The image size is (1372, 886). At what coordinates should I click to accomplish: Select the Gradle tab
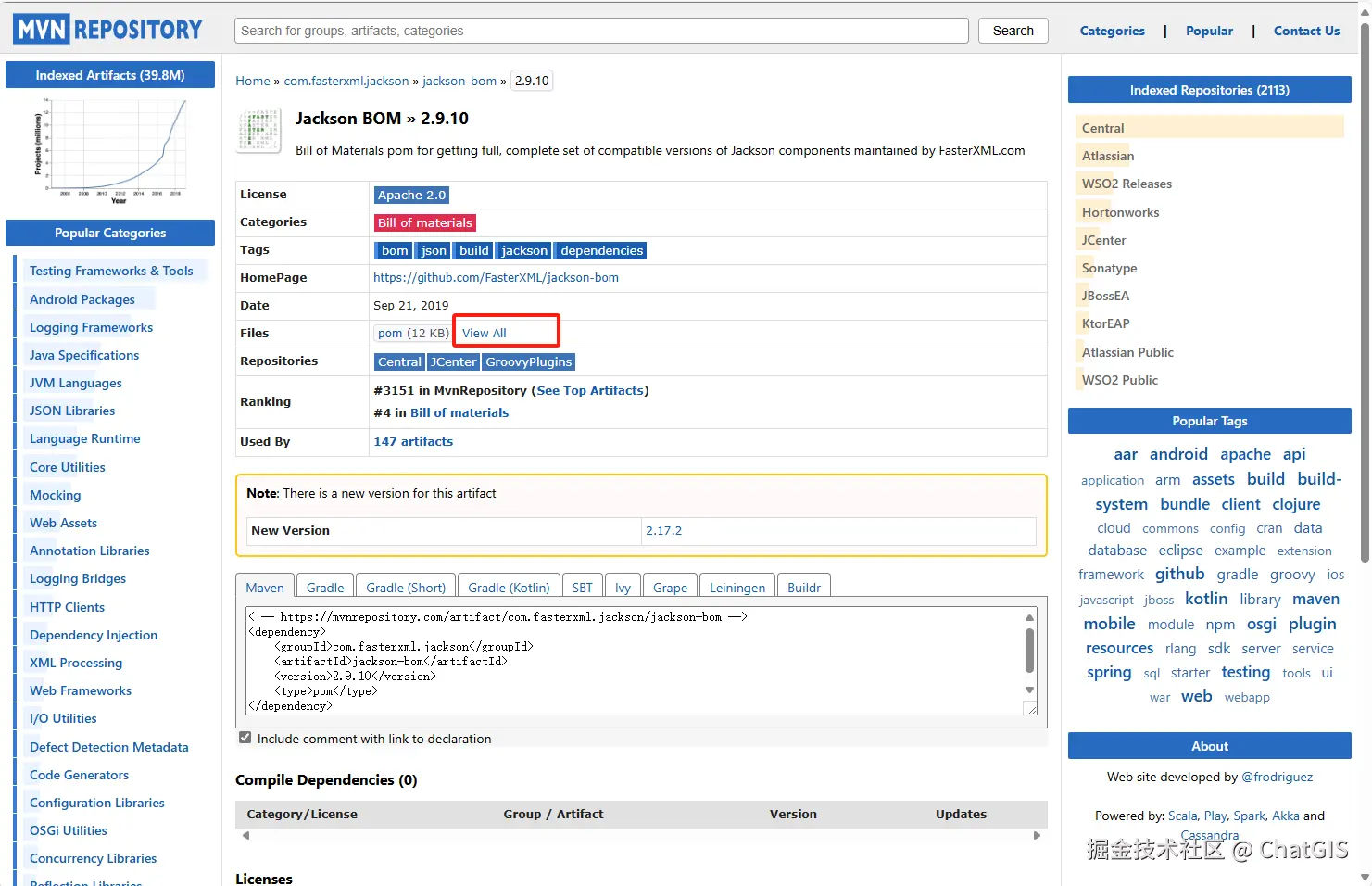[x=325, y=587]
